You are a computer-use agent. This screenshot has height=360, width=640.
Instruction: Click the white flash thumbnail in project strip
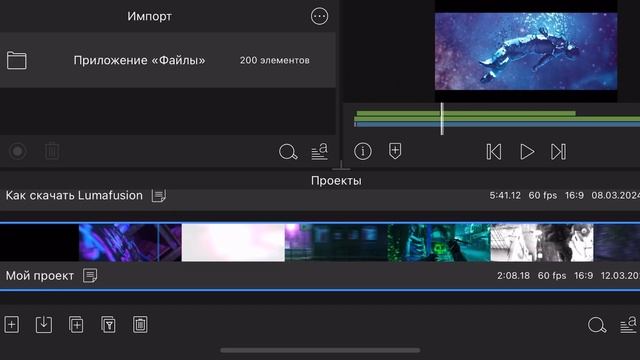[233, 242]
